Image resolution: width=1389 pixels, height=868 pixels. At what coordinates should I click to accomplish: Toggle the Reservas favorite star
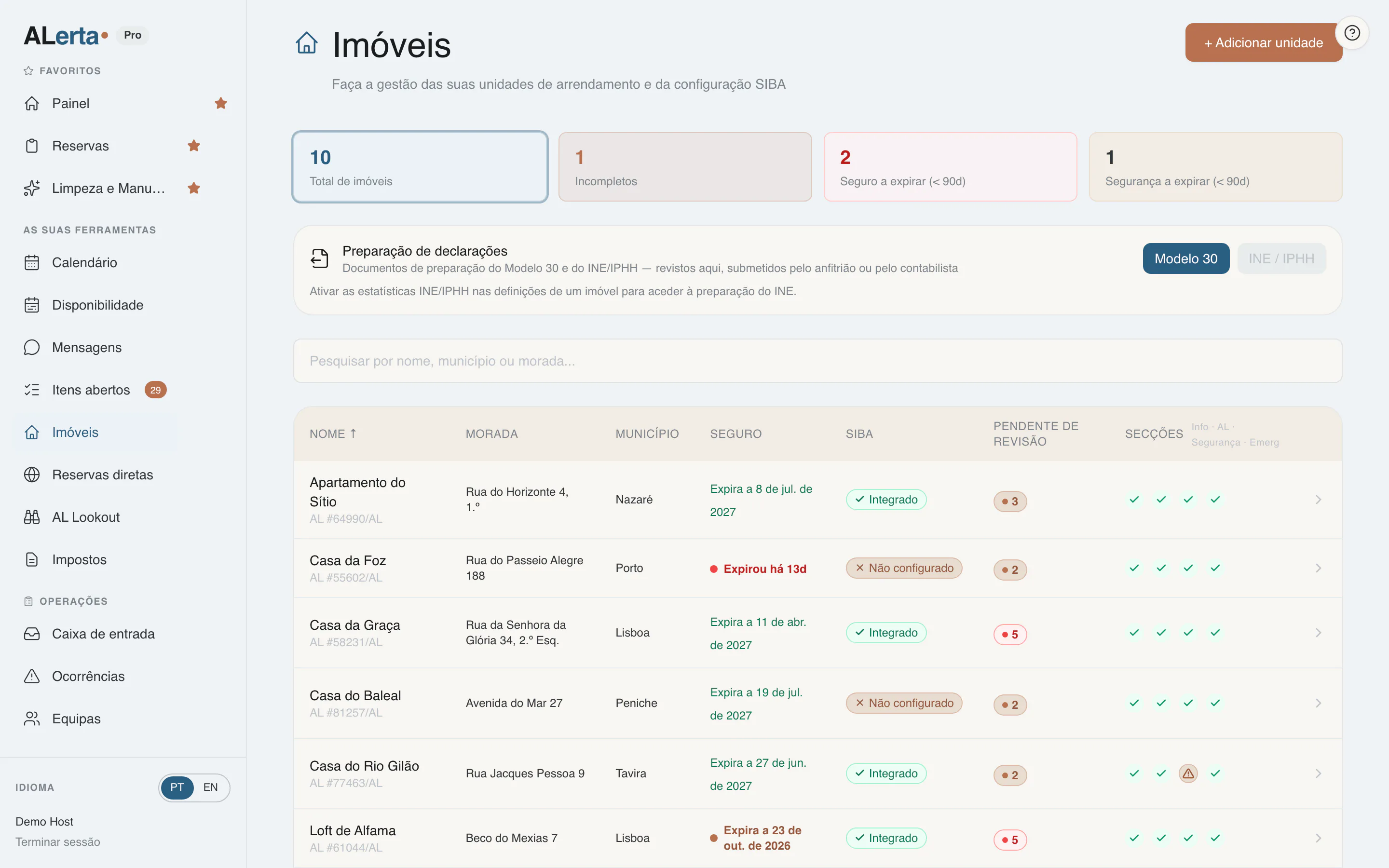coord(194,146)
